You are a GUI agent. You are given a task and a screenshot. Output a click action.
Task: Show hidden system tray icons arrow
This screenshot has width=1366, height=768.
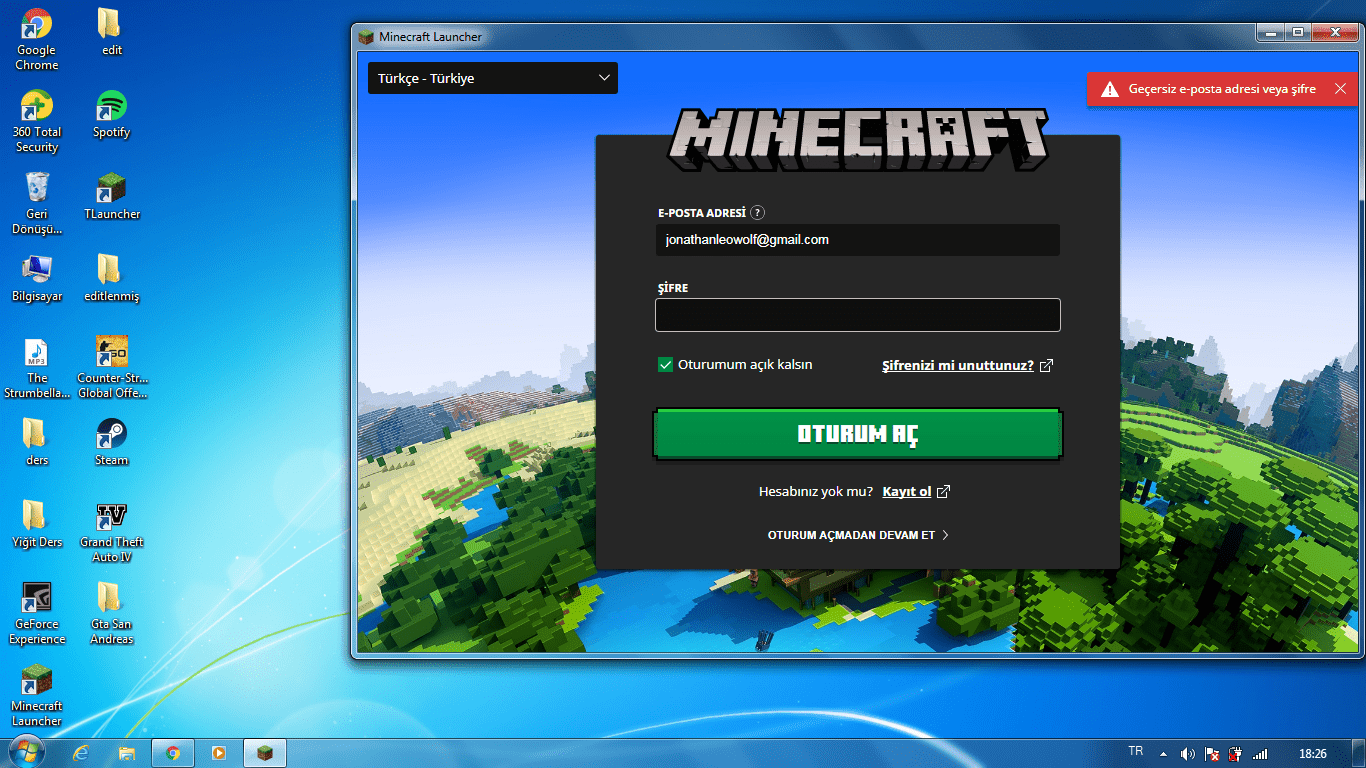[1163, 753]
